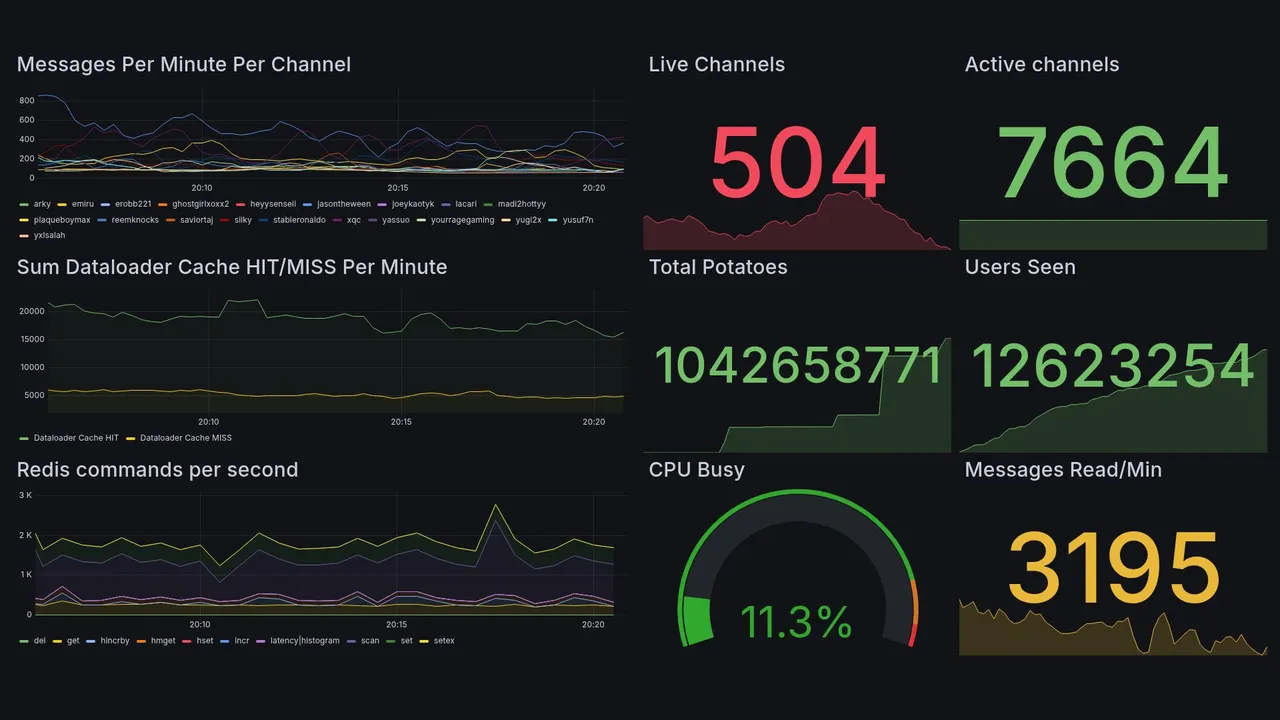Toggle the heyysenseii legend series
Viewport: 1280px width, 720px height.
click(266, 204)
